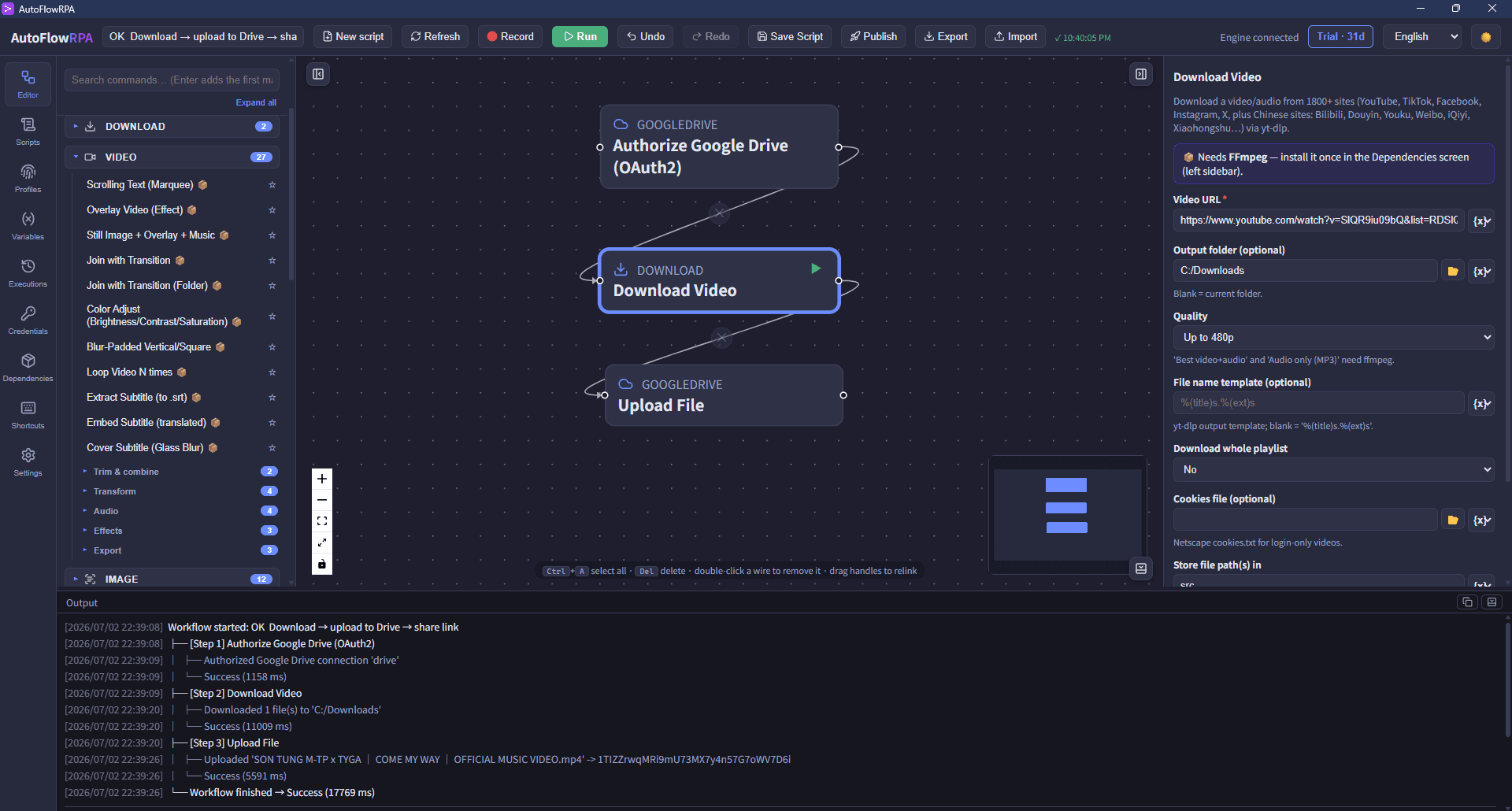Viewport: 1512px width, 811px height.
Task: Click the lock canvas icon
Action: pos(322,564)
